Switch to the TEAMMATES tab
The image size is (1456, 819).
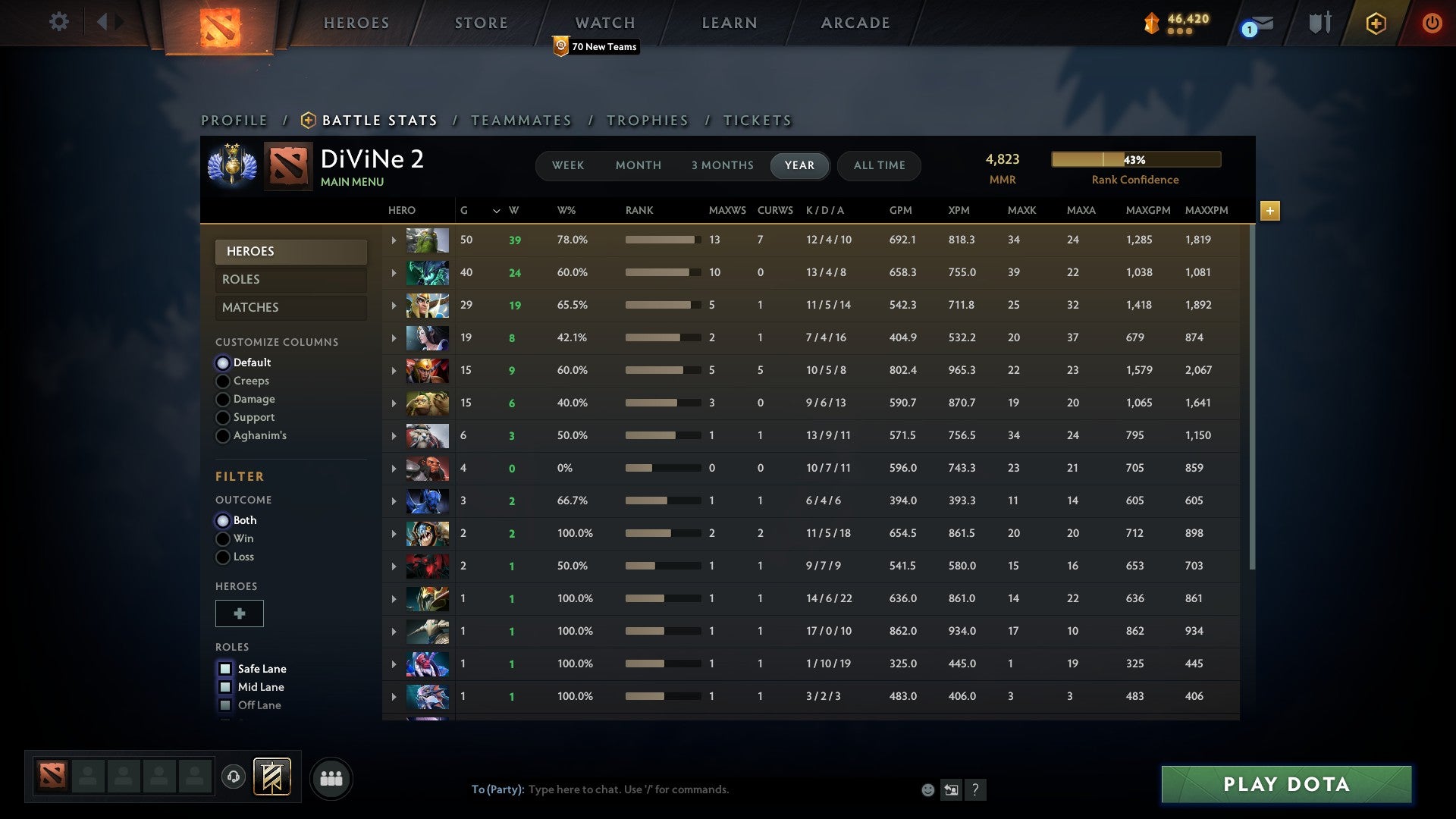pyautogui.click(x=521, y=120)
